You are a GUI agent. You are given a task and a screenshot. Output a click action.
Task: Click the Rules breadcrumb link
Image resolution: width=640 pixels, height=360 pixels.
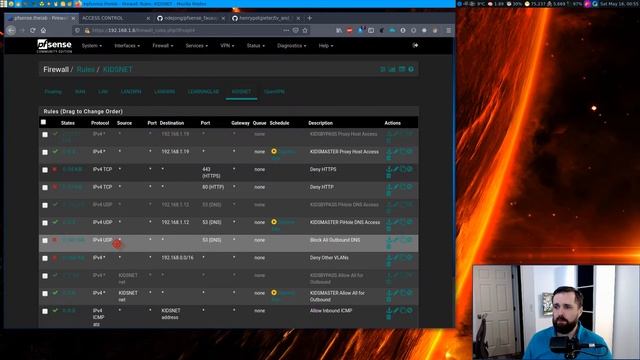point(85,70)
